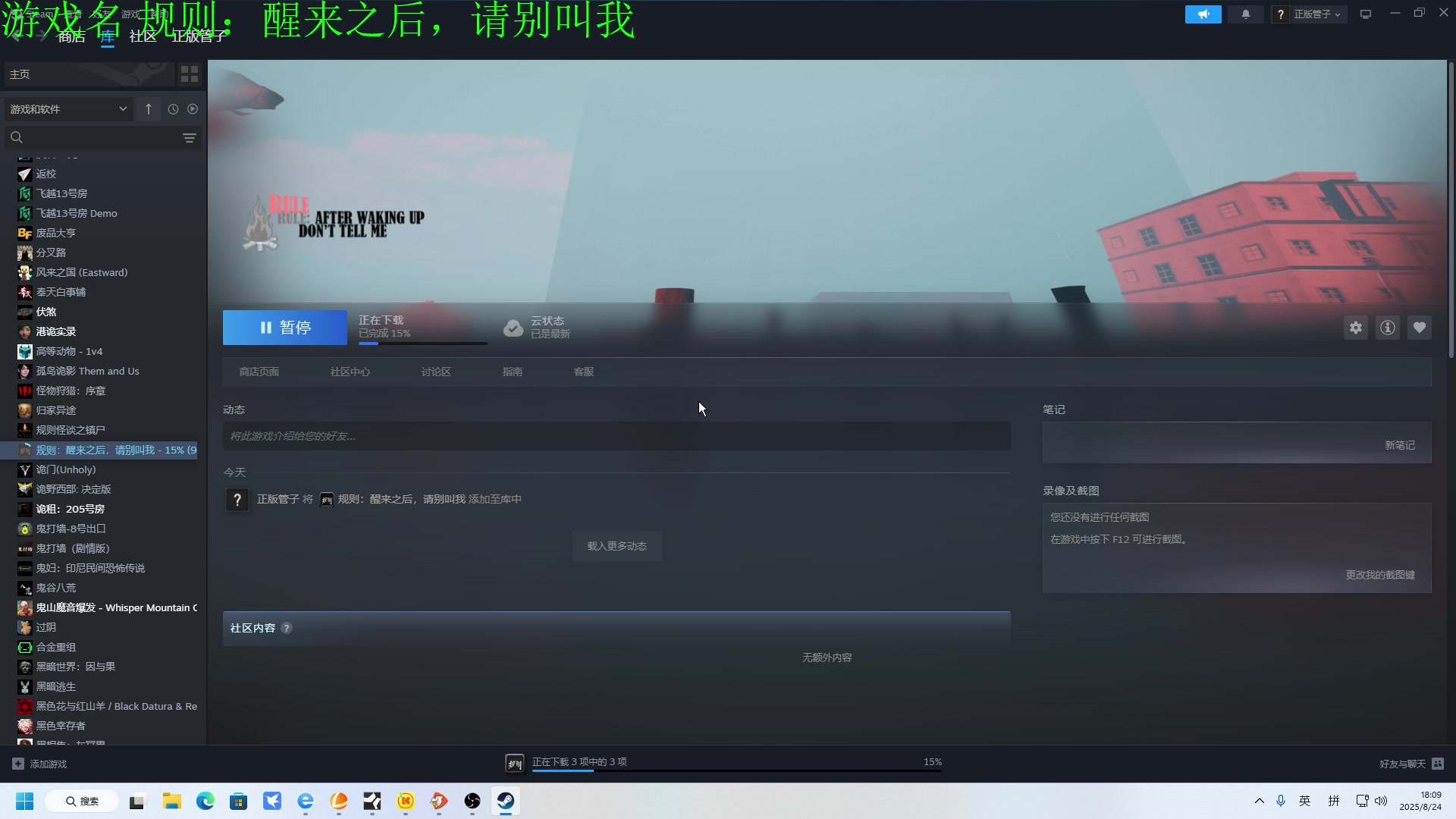Image resolution: width=1456 pixels, height=819 pixels.
Task: Open the 讨论区 tab
Action: pyautogui.click(x=436, y=372)
